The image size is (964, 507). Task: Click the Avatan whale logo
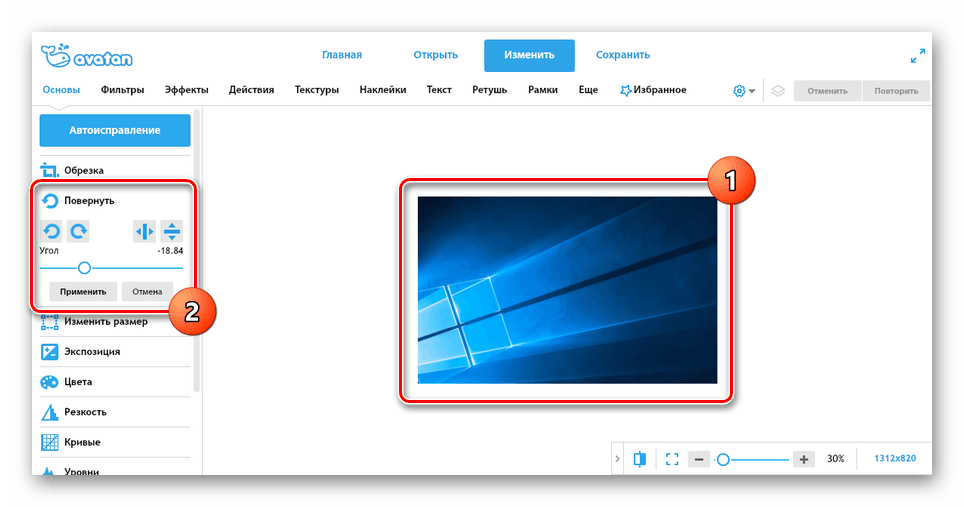pyautogui.click(x=87, y=56)
